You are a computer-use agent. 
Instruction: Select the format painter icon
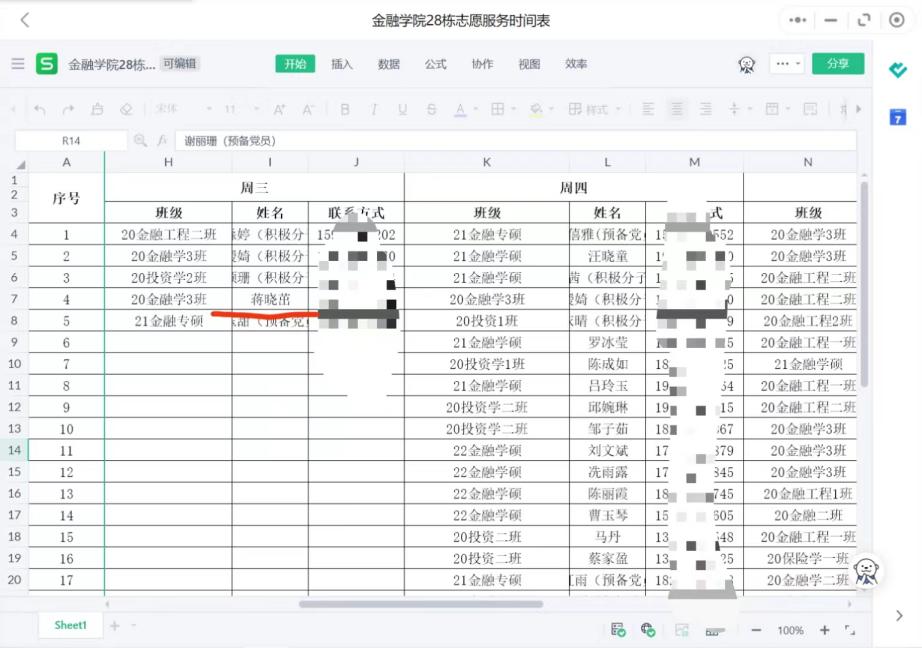click(97, 109)
